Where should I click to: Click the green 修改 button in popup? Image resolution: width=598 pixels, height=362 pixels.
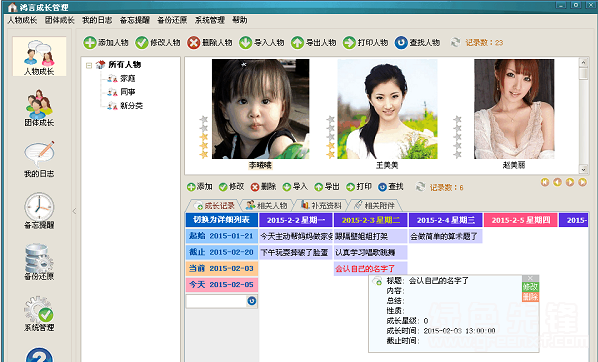click(x=530, y=287)
